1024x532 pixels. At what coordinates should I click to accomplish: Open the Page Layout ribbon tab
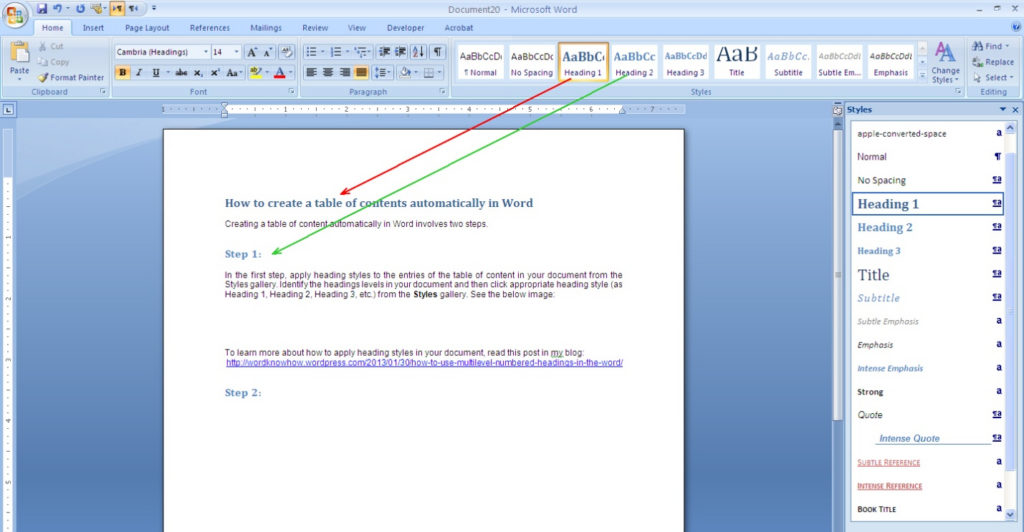(147, 28)
